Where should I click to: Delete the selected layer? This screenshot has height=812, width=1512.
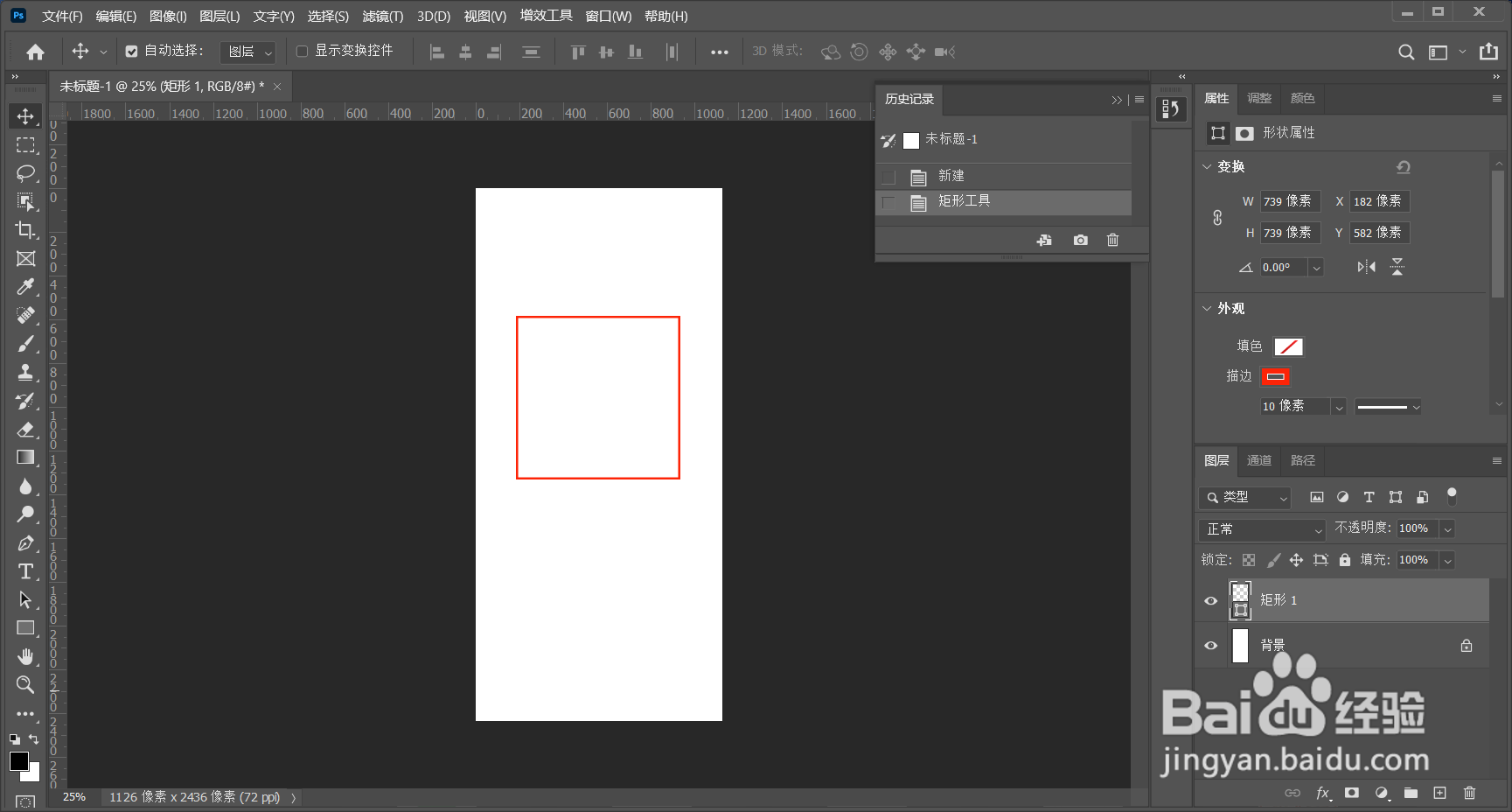[1469, 793]
